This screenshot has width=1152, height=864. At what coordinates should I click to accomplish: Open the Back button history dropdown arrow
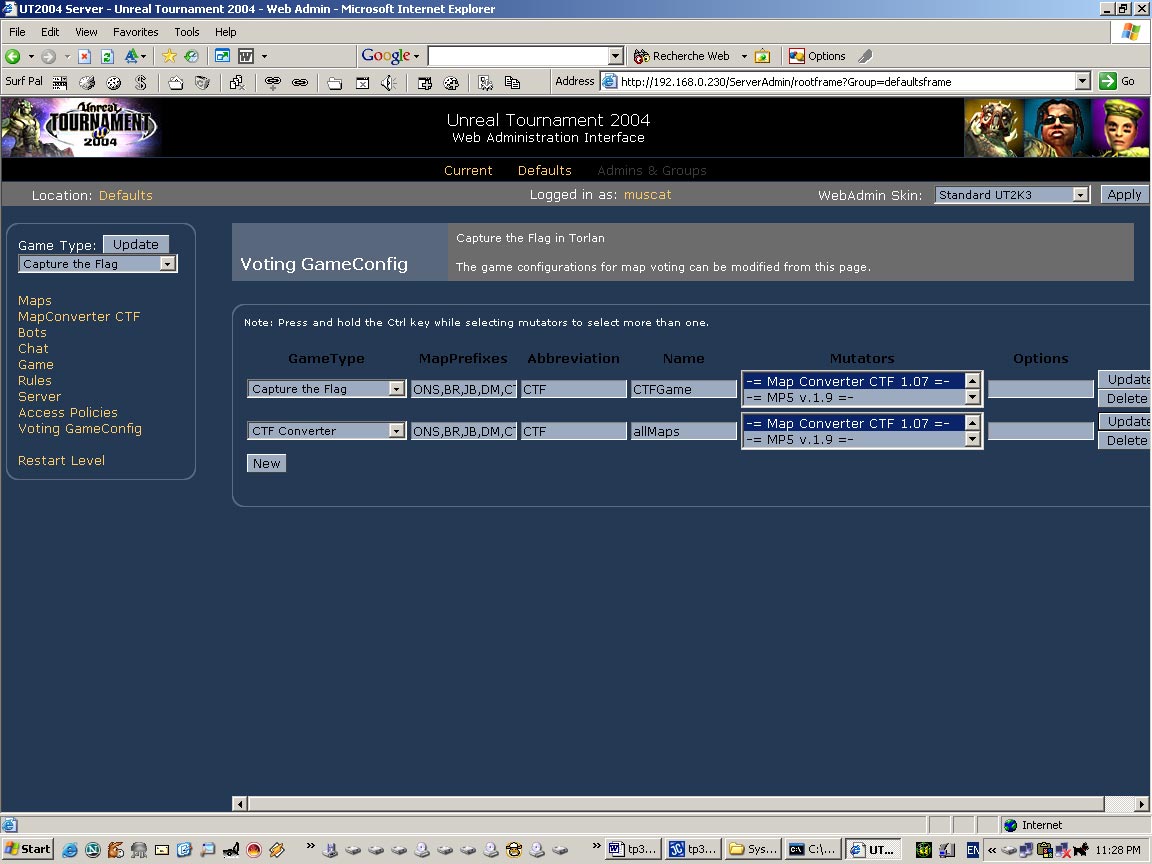(31, 56)
